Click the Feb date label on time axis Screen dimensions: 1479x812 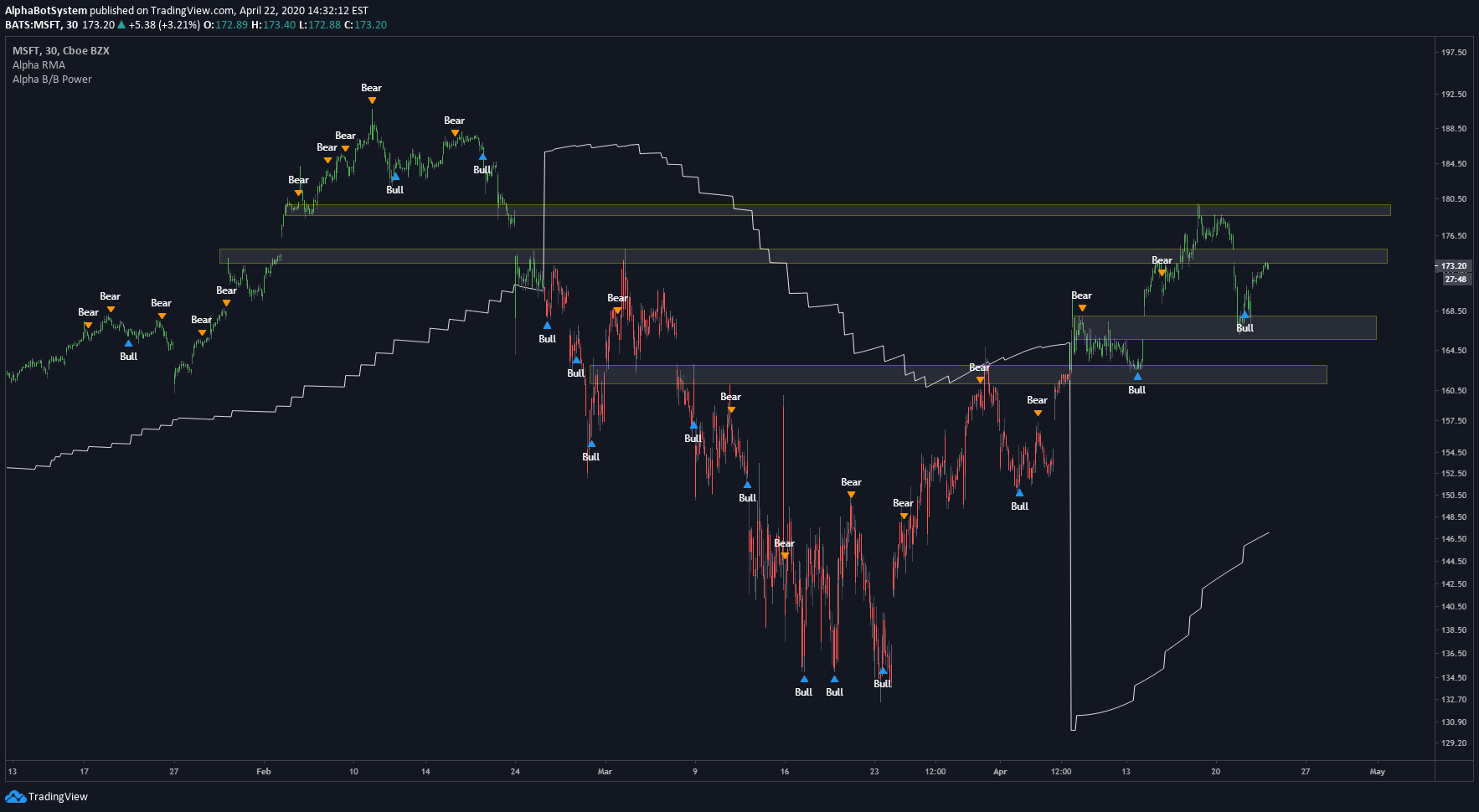tap(264, 772)
